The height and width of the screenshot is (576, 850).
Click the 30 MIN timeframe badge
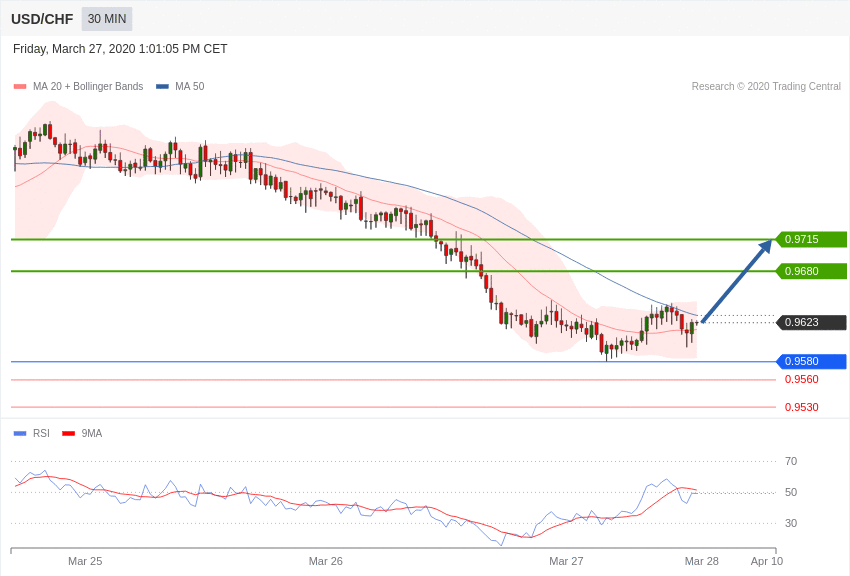(x=107, y=19)
